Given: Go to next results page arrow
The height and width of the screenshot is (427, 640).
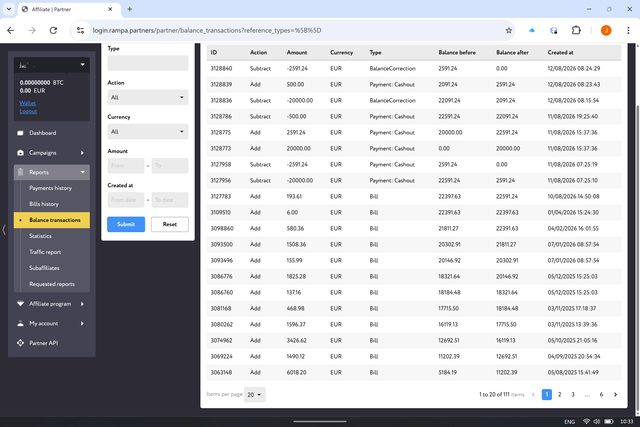Looking at the screenshot, I should 616,394.
